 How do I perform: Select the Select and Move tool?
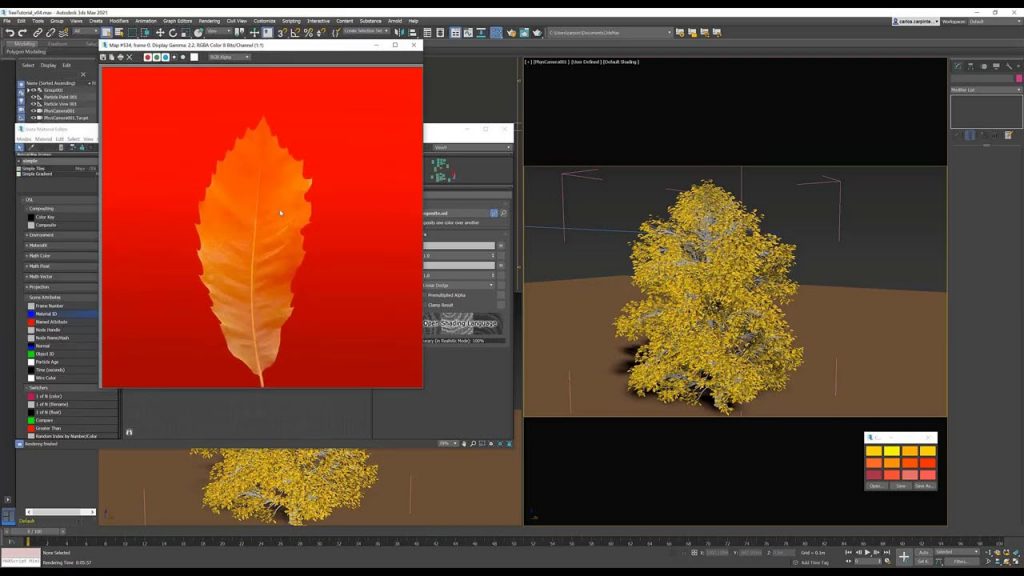point(160,31)
